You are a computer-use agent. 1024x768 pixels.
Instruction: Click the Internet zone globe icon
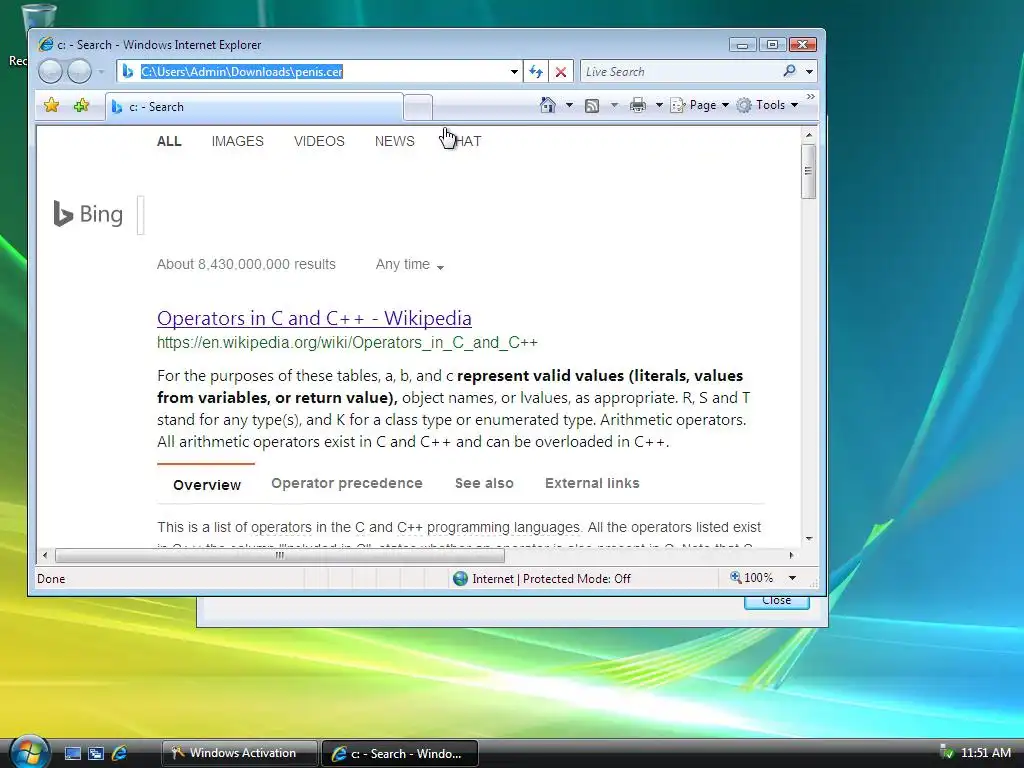[x=460, y=579]
